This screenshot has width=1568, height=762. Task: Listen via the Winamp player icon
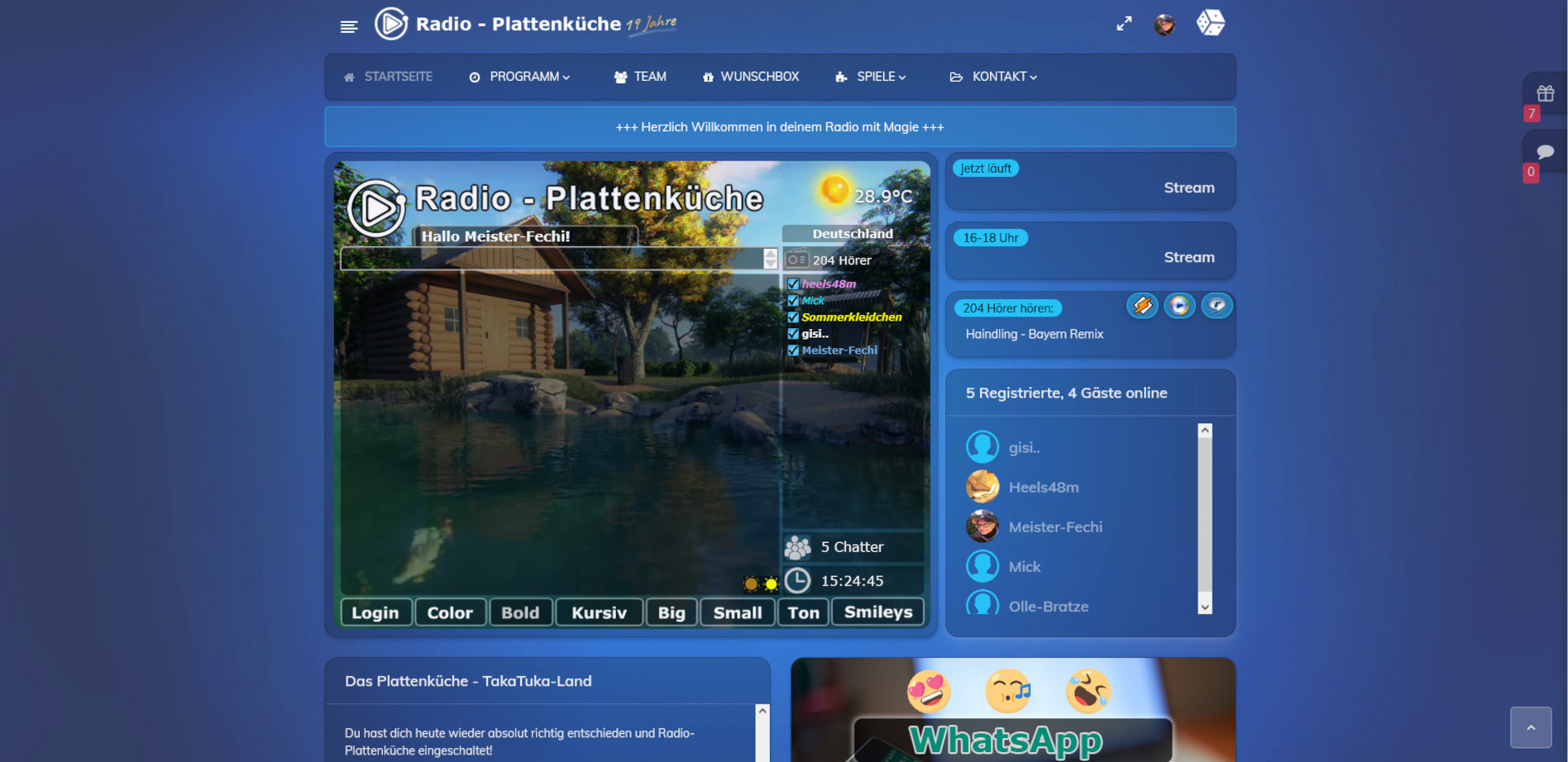tap(1142, 306)
